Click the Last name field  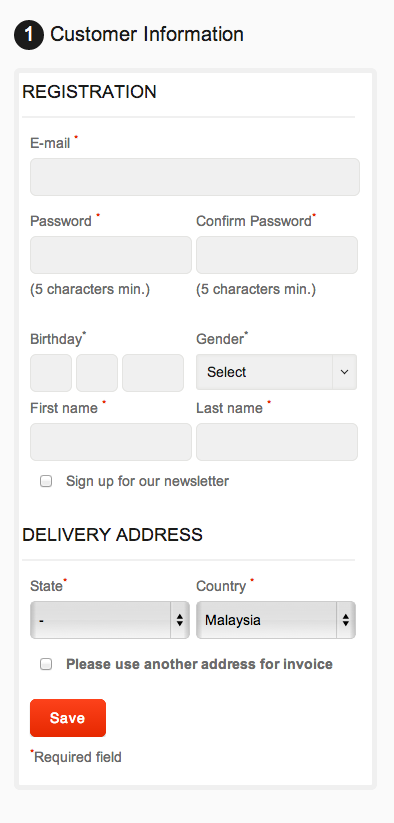[x=277, y=442]
